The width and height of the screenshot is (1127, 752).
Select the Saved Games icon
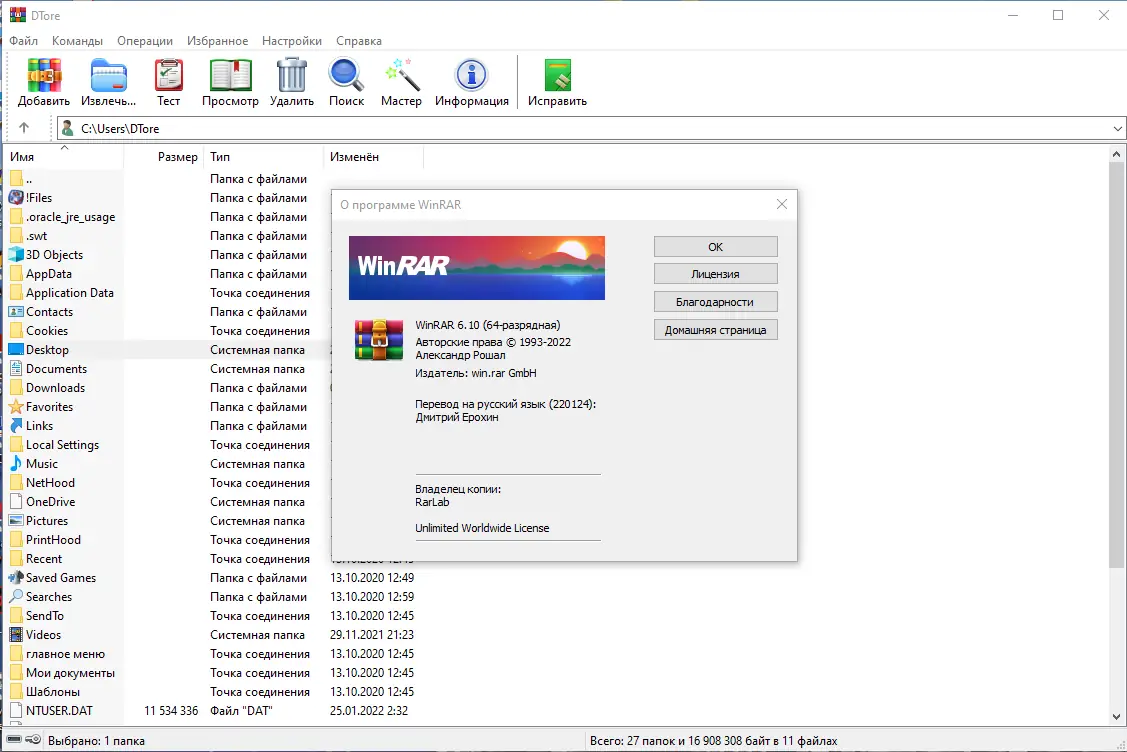click(x=16, y=577)
